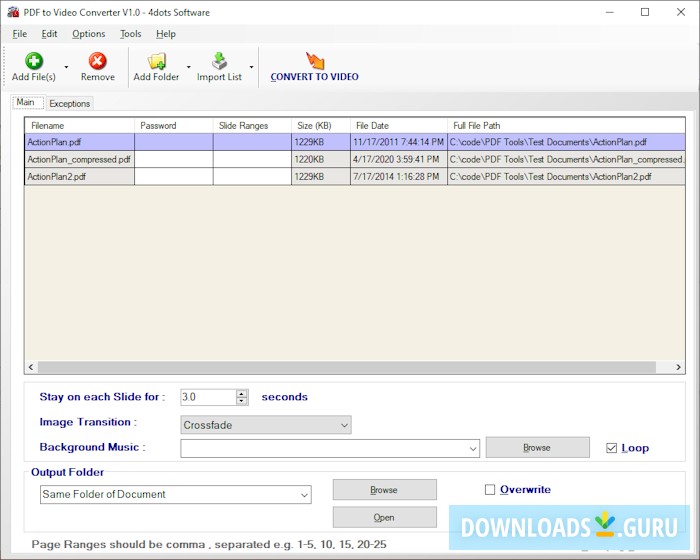700x560 pixels.
Task: Click the Open output folder button
Action: point(384,517)
